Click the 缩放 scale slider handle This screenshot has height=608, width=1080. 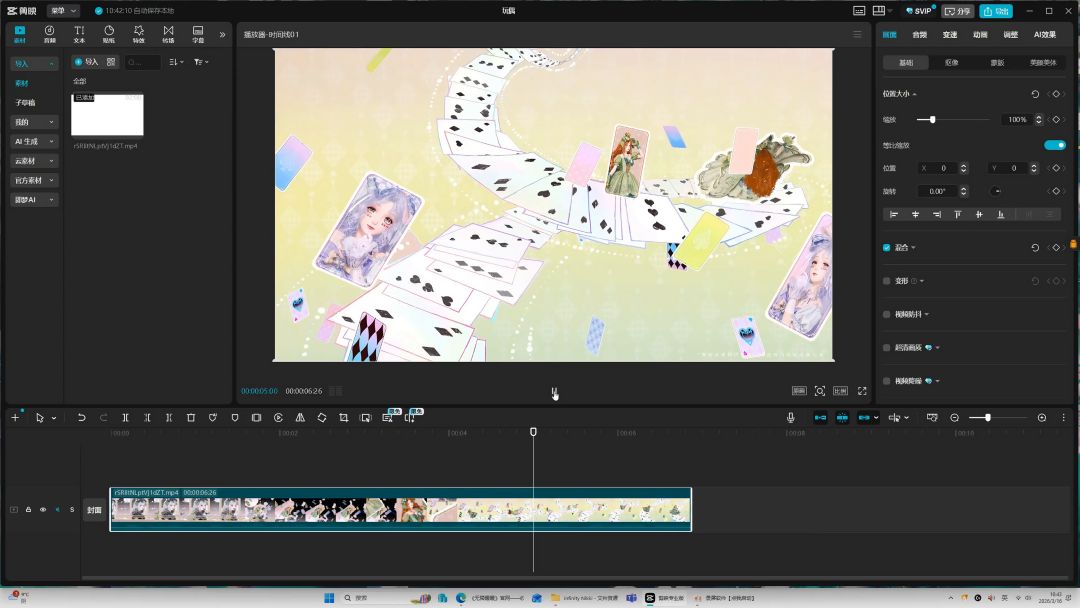[x=933, y=119]
